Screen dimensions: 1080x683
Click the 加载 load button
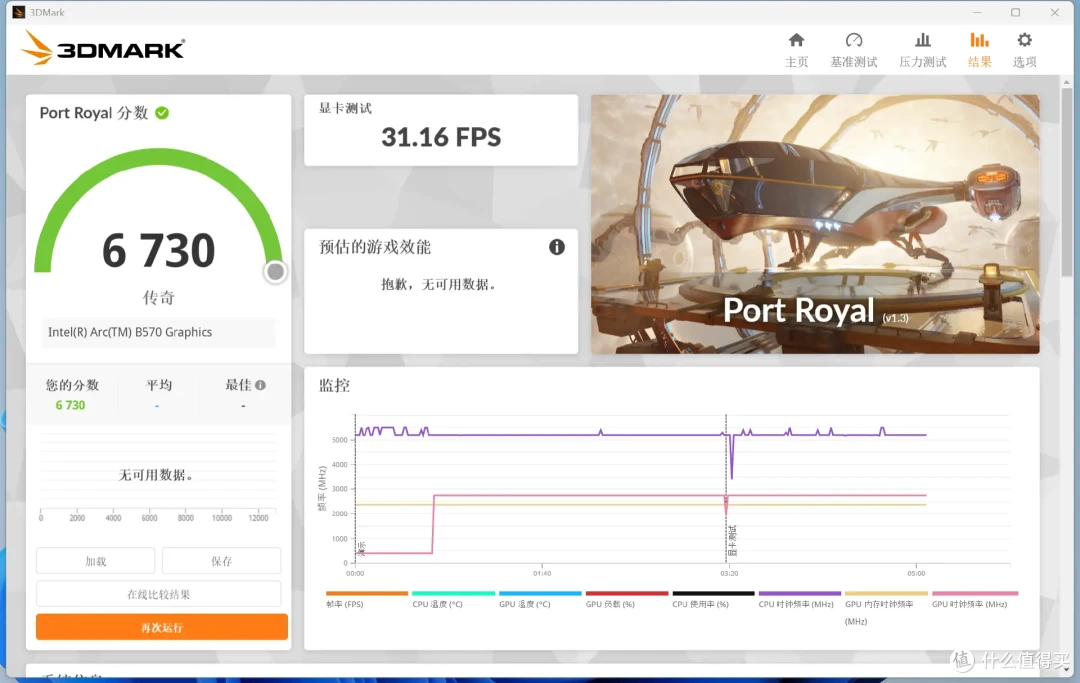[96, 561]
